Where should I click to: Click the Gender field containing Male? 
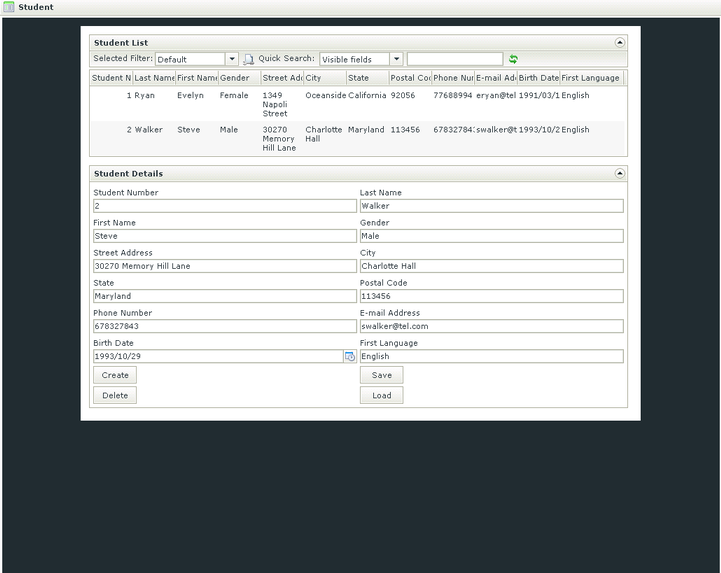click(492, 236)
